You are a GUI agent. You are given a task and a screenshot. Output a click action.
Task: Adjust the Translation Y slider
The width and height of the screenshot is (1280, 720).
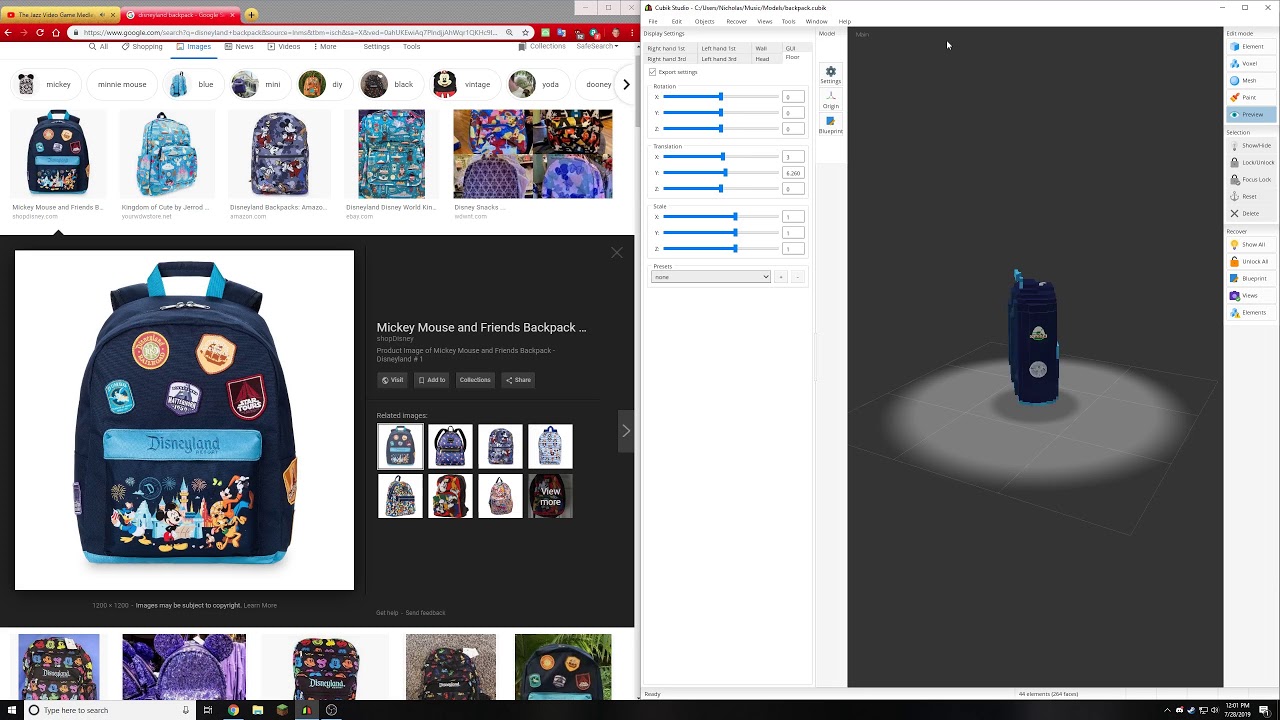tap(720, 173)
